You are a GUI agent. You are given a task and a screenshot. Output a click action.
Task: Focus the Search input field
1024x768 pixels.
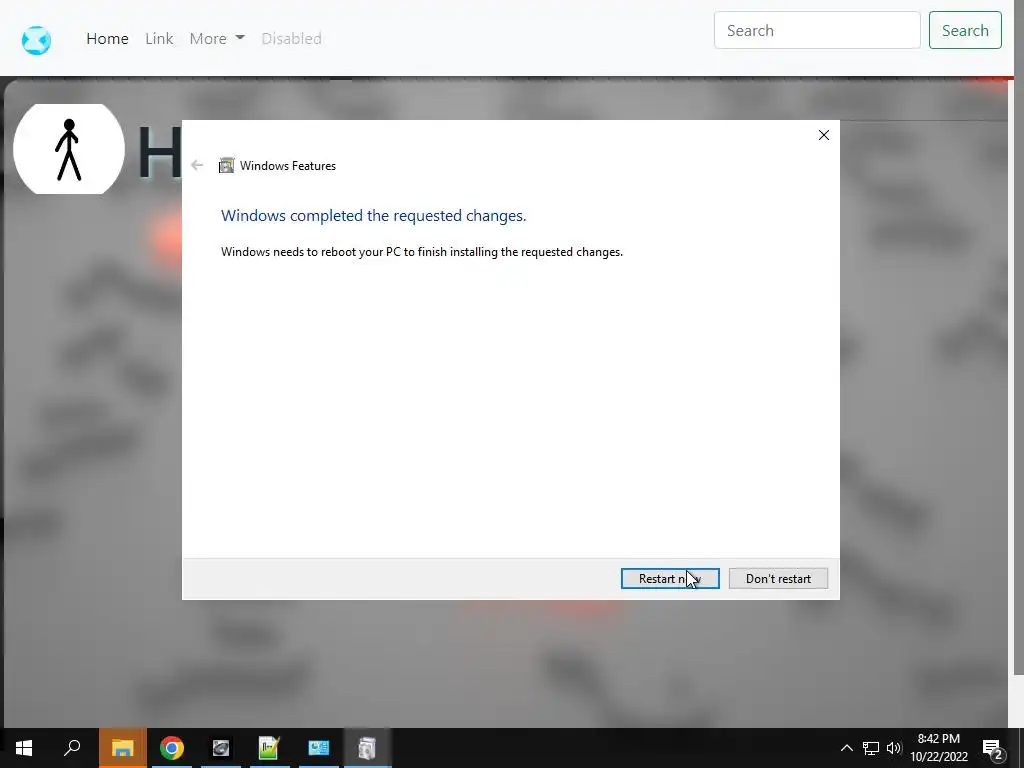[817, 30]
